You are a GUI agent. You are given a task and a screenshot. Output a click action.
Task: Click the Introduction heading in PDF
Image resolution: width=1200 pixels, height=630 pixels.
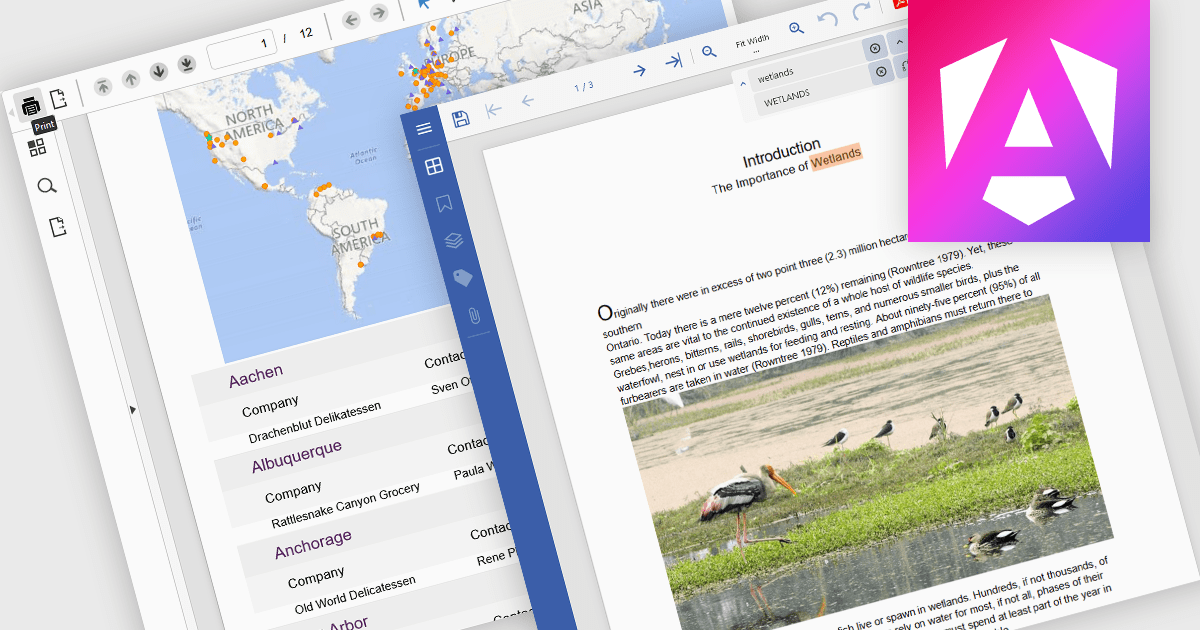point(782,154)
